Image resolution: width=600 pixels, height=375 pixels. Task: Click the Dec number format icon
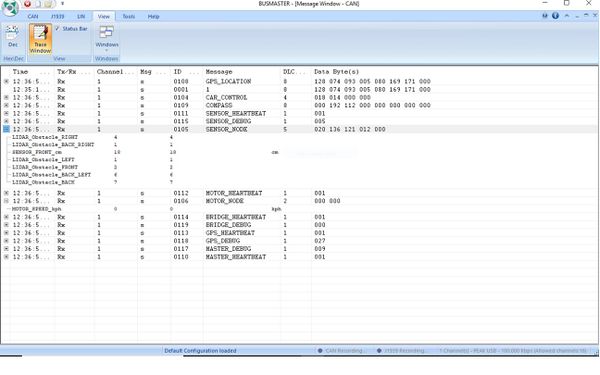tap(13, 37)
